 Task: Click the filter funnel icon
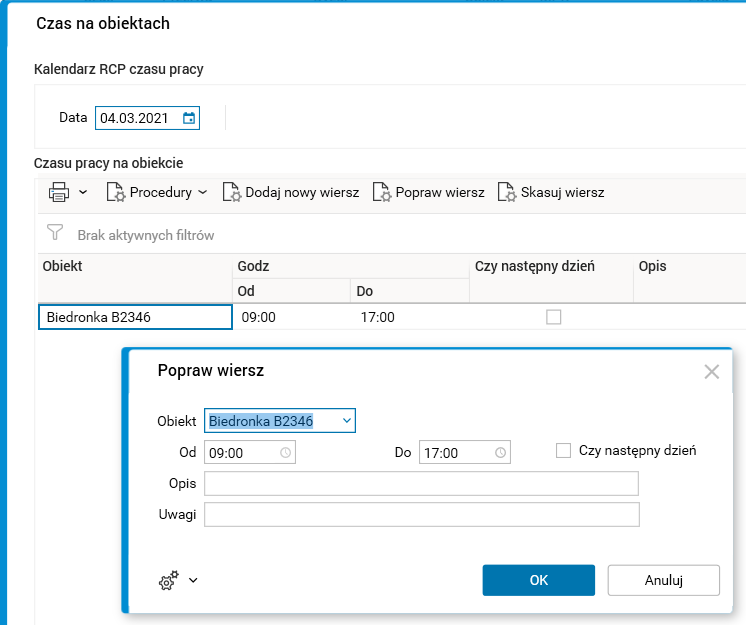click(x=56, y=235)
